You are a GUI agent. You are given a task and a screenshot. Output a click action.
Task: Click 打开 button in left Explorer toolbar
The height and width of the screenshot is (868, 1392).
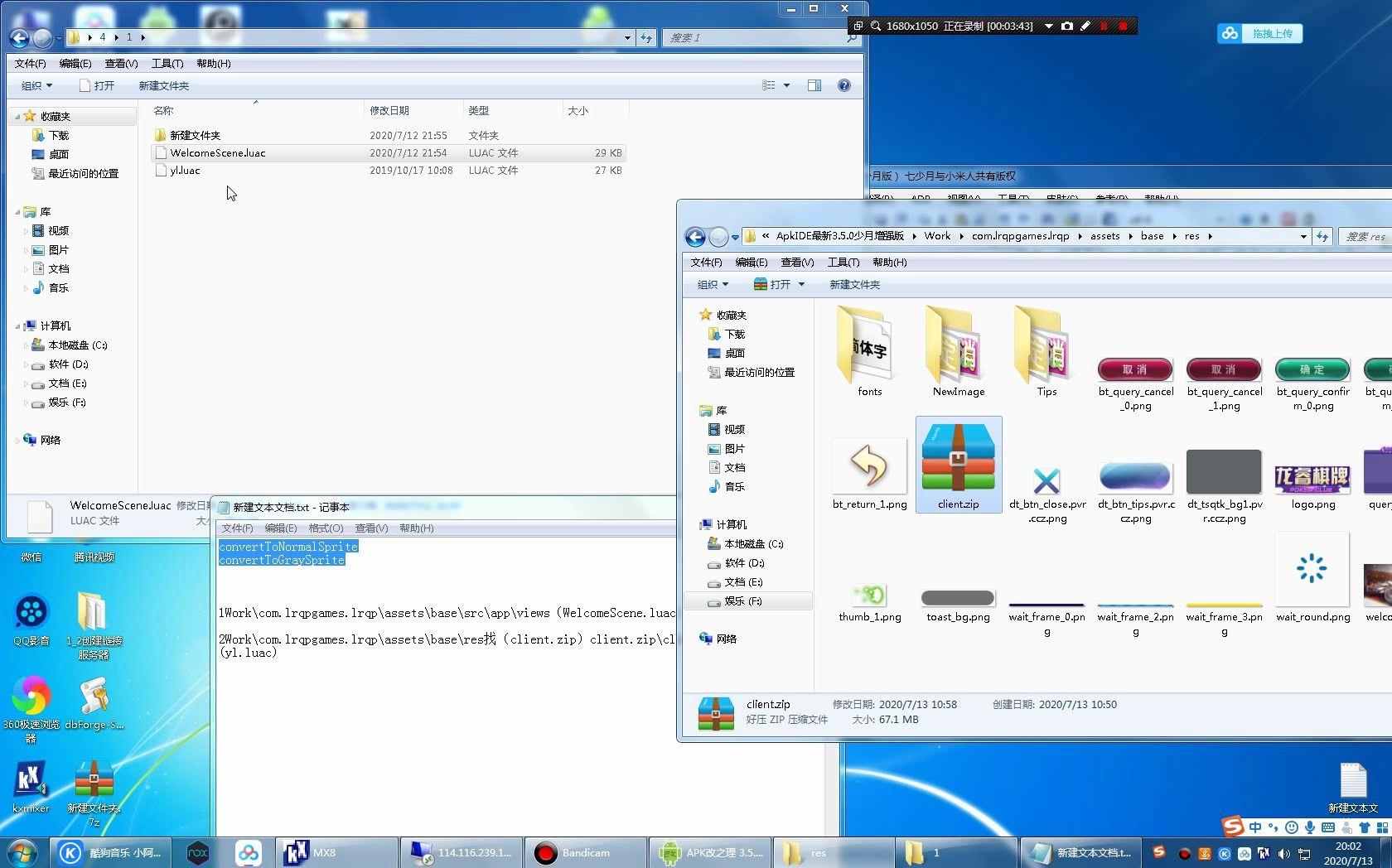coord(97,85)
